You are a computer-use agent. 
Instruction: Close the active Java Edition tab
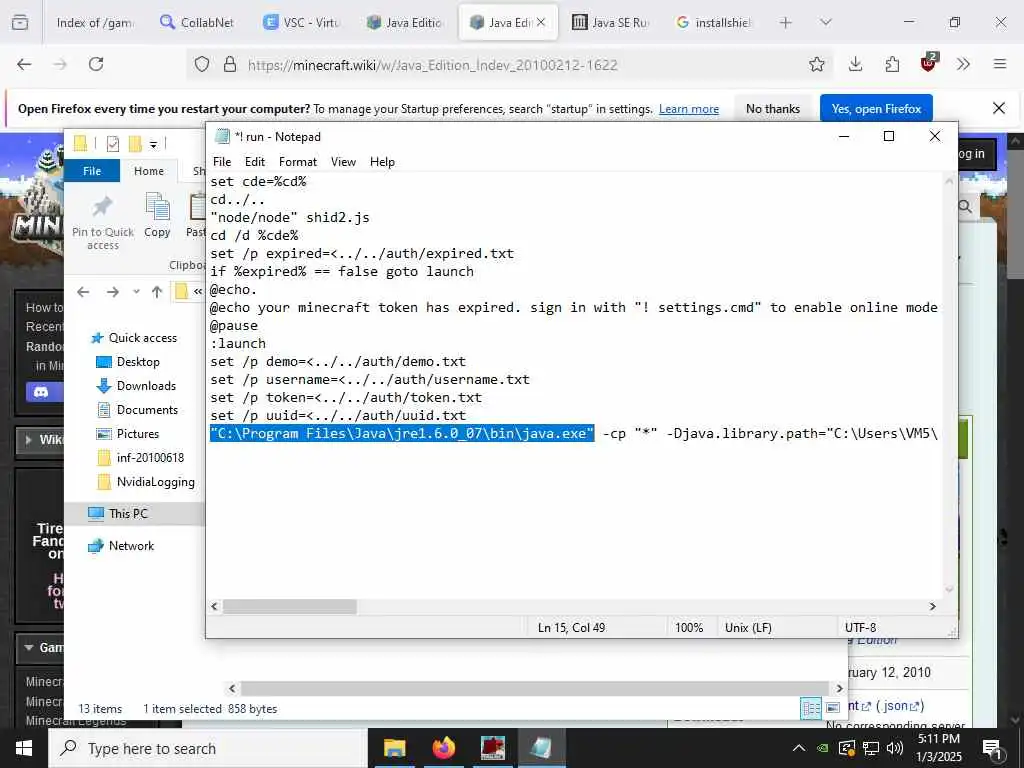[x=541, y=22]
